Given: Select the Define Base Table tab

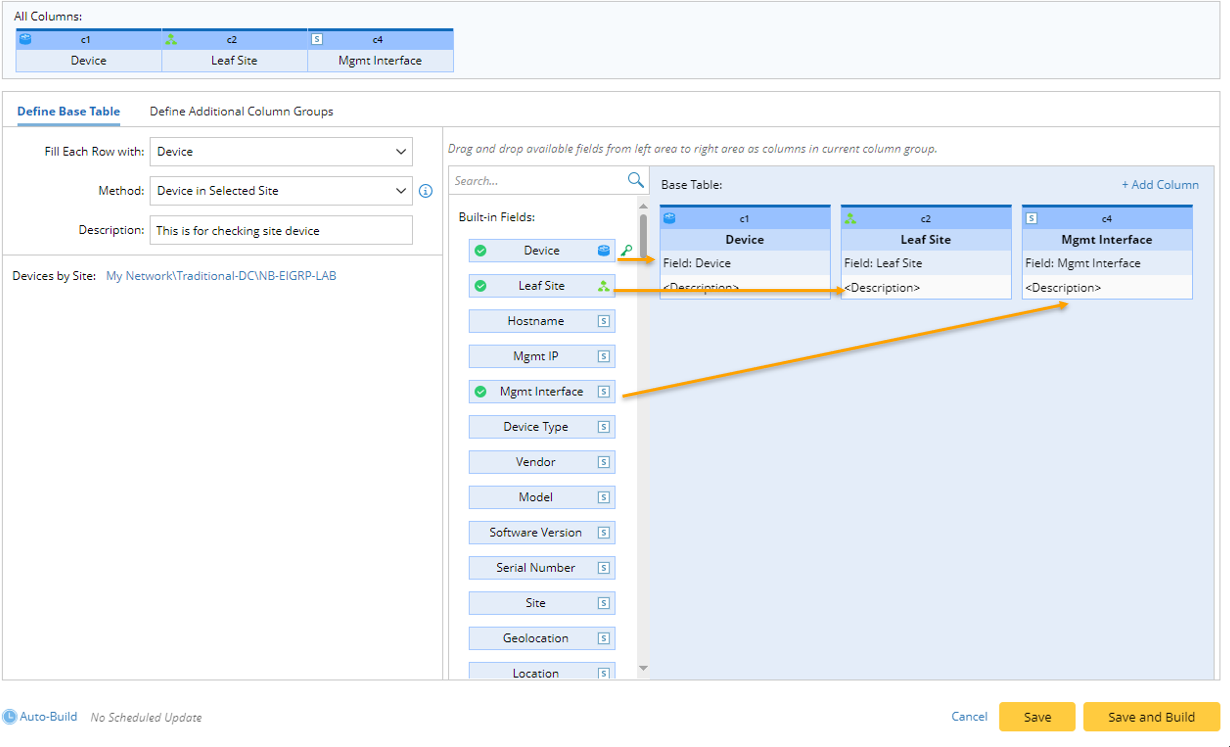Looking at the screenshot, I should (x=69, y=112).
